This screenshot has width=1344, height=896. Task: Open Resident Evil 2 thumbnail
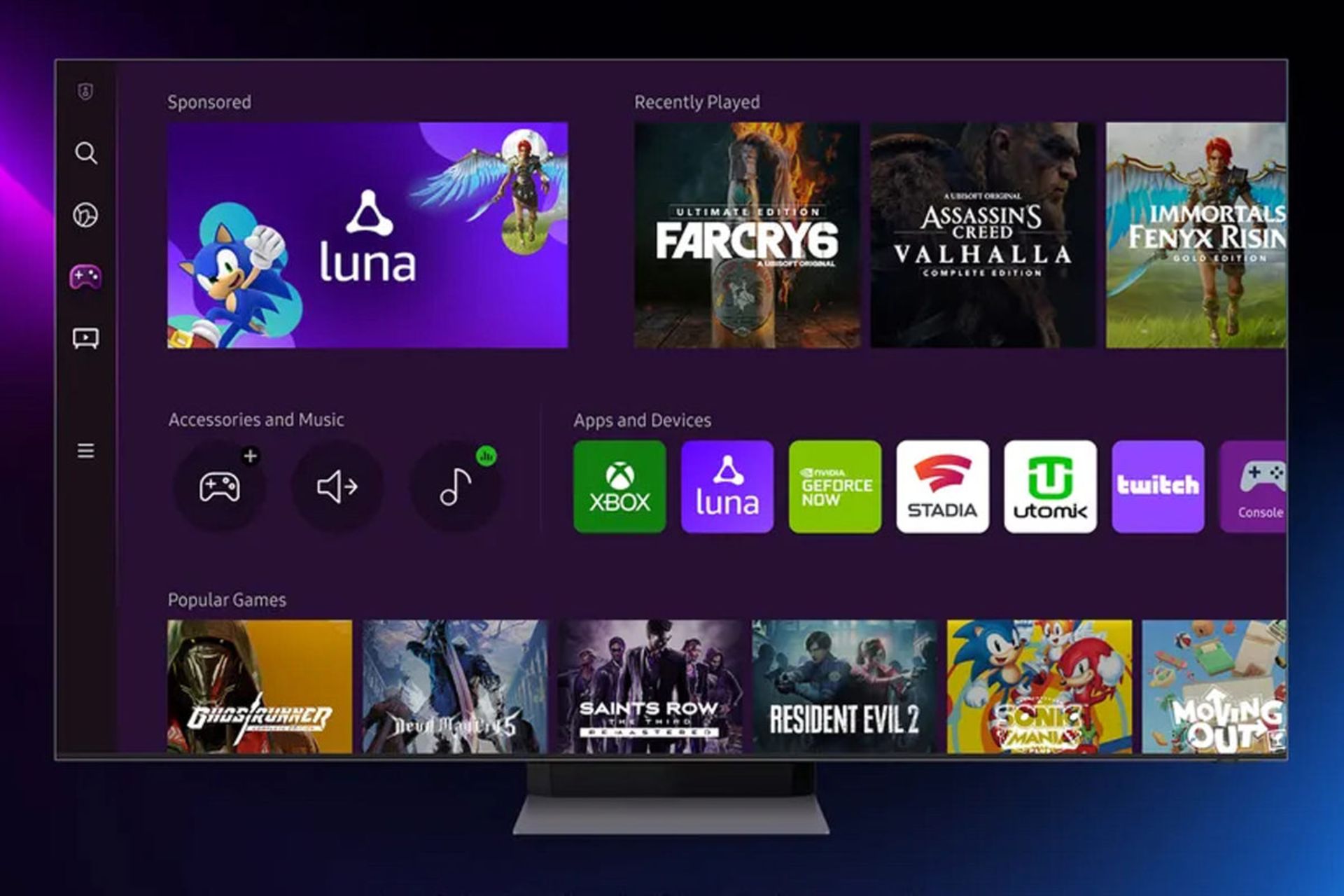click(844, 687)
